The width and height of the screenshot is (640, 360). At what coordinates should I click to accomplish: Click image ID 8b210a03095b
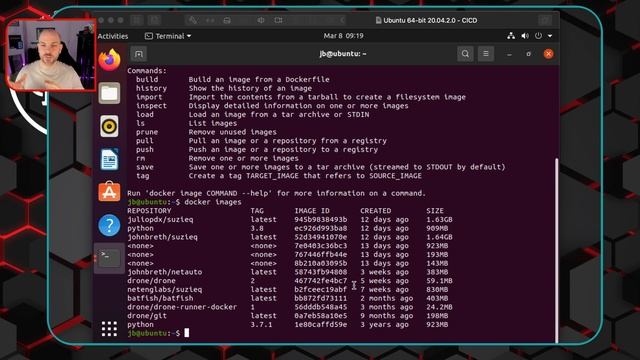(321, 263)
